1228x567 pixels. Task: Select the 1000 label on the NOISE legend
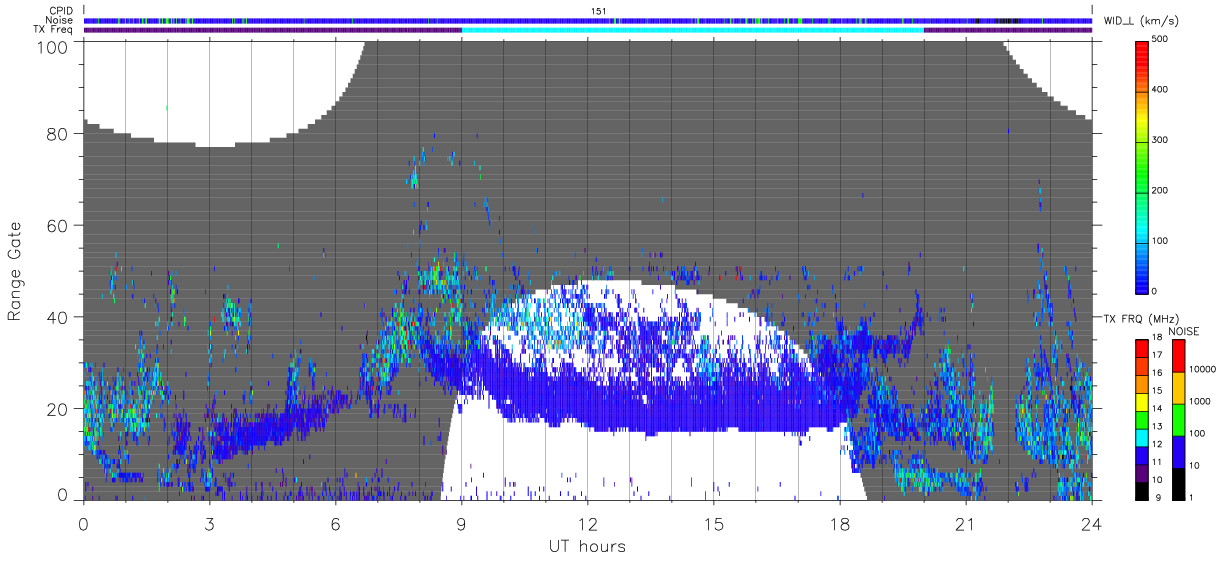pyautogui.click(x=1199, y=401)
